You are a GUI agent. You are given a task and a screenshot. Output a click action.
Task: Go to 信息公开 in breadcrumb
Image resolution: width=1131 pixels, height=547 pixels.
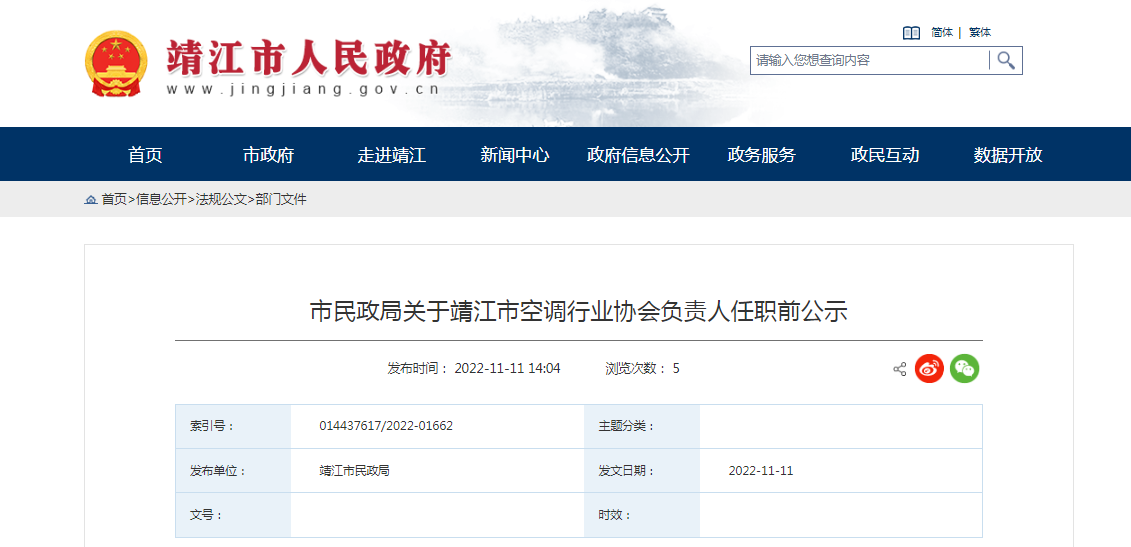pos(161,200)
